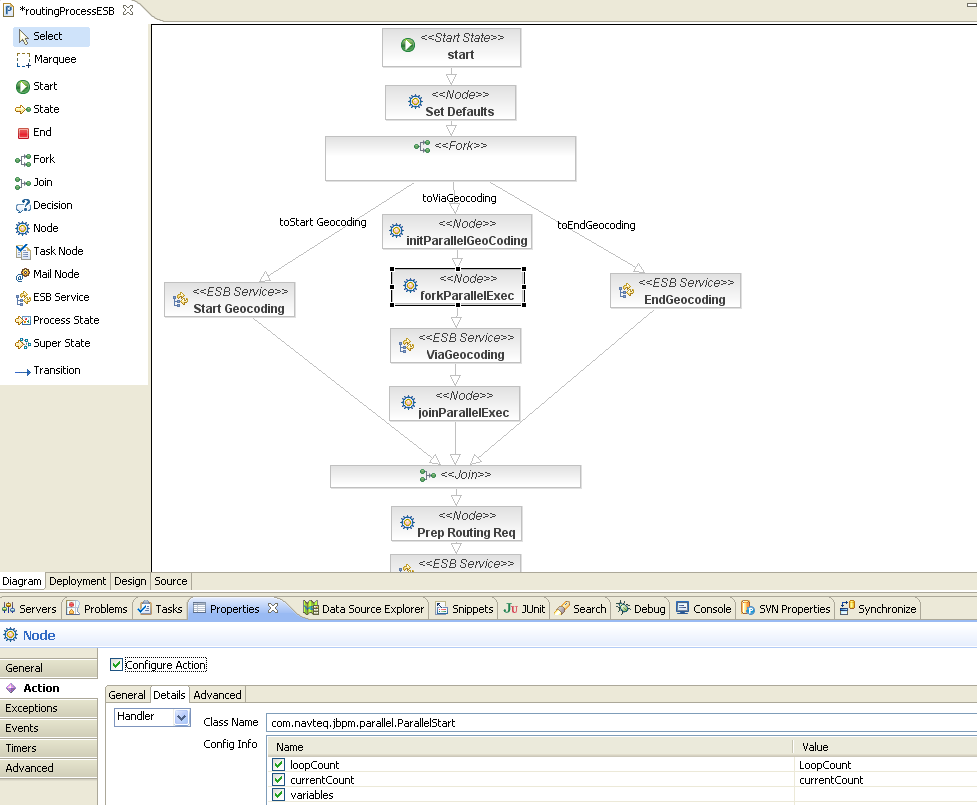Viewport: 977px width, 805px height.
Task: Choose the Task Node tool
Action: (52, 251)
